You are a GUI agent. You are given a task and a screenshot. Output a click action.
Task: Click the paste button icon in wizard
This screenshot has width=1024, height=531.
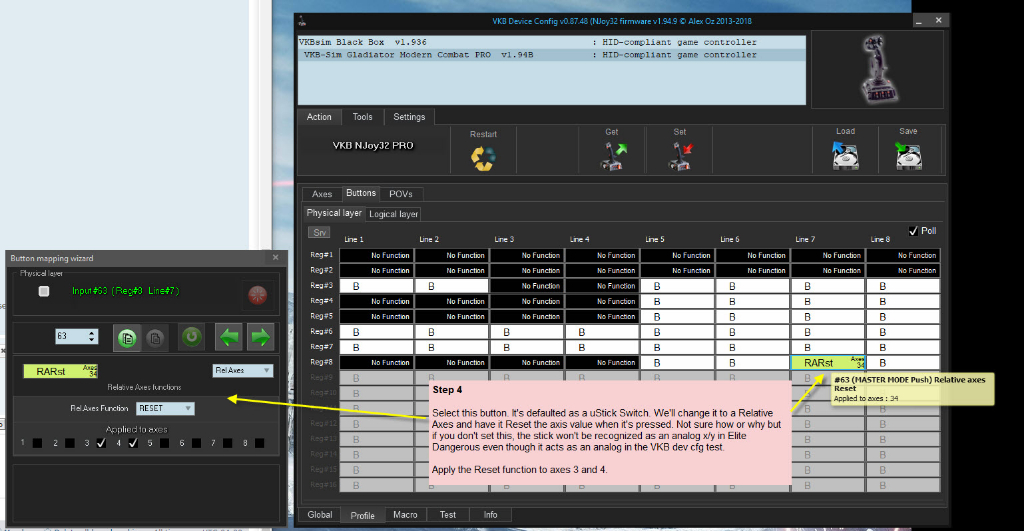click(x=155, y=338)
